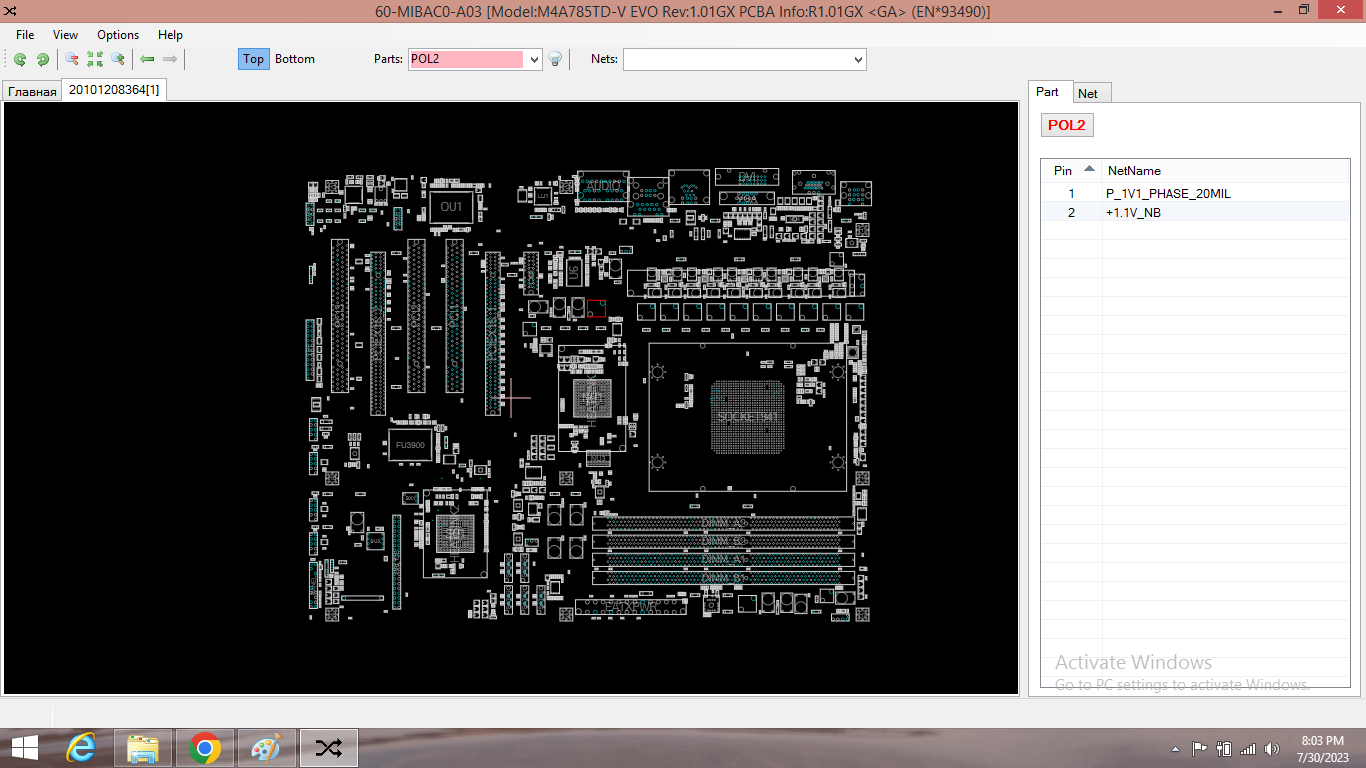1366x768 pixels.
Task: Click the zoom out magnifier icon
Action: click(72, 60)
